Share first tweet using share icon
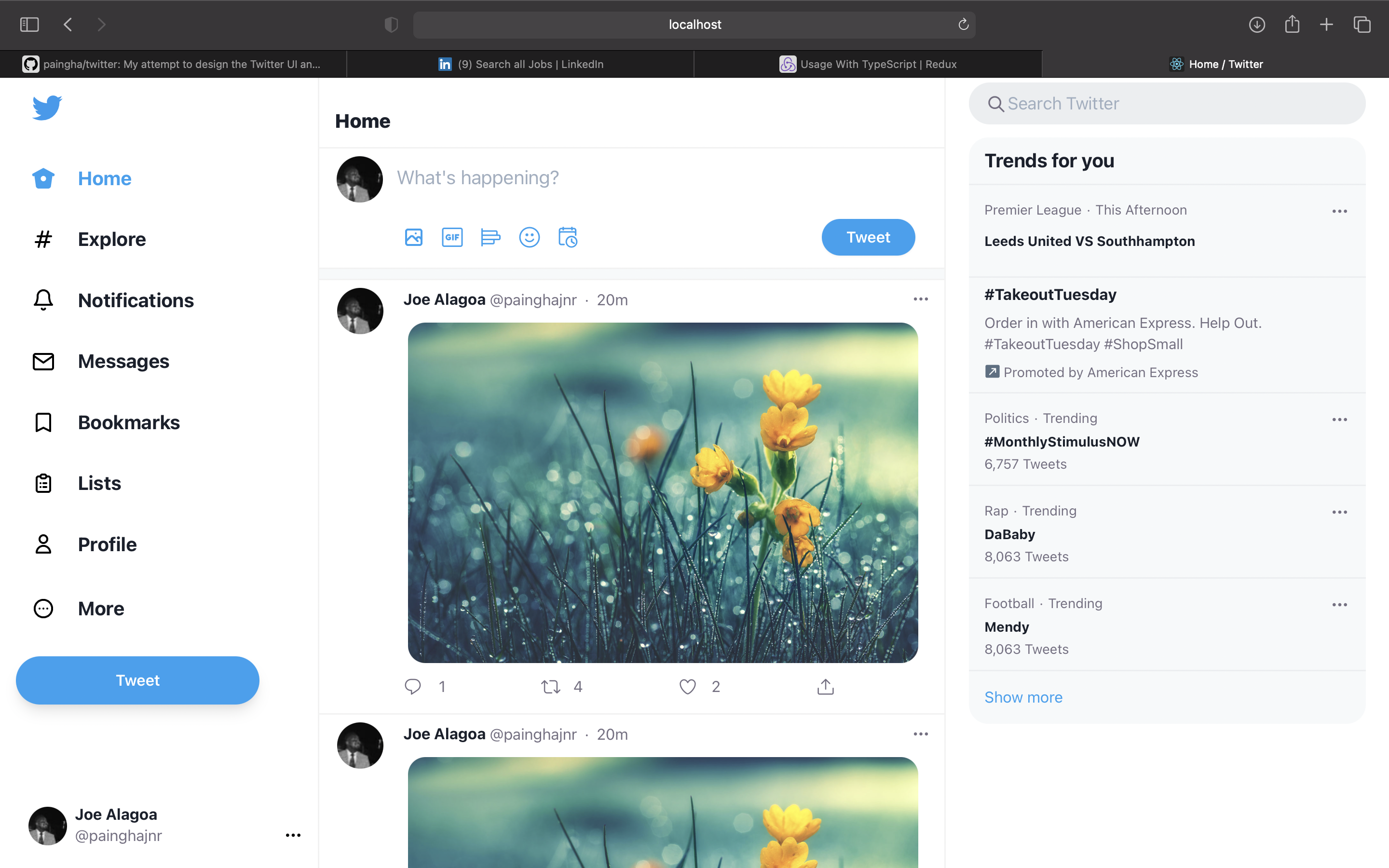Viewport: 1389px width, 868px height. pos(825,687)
